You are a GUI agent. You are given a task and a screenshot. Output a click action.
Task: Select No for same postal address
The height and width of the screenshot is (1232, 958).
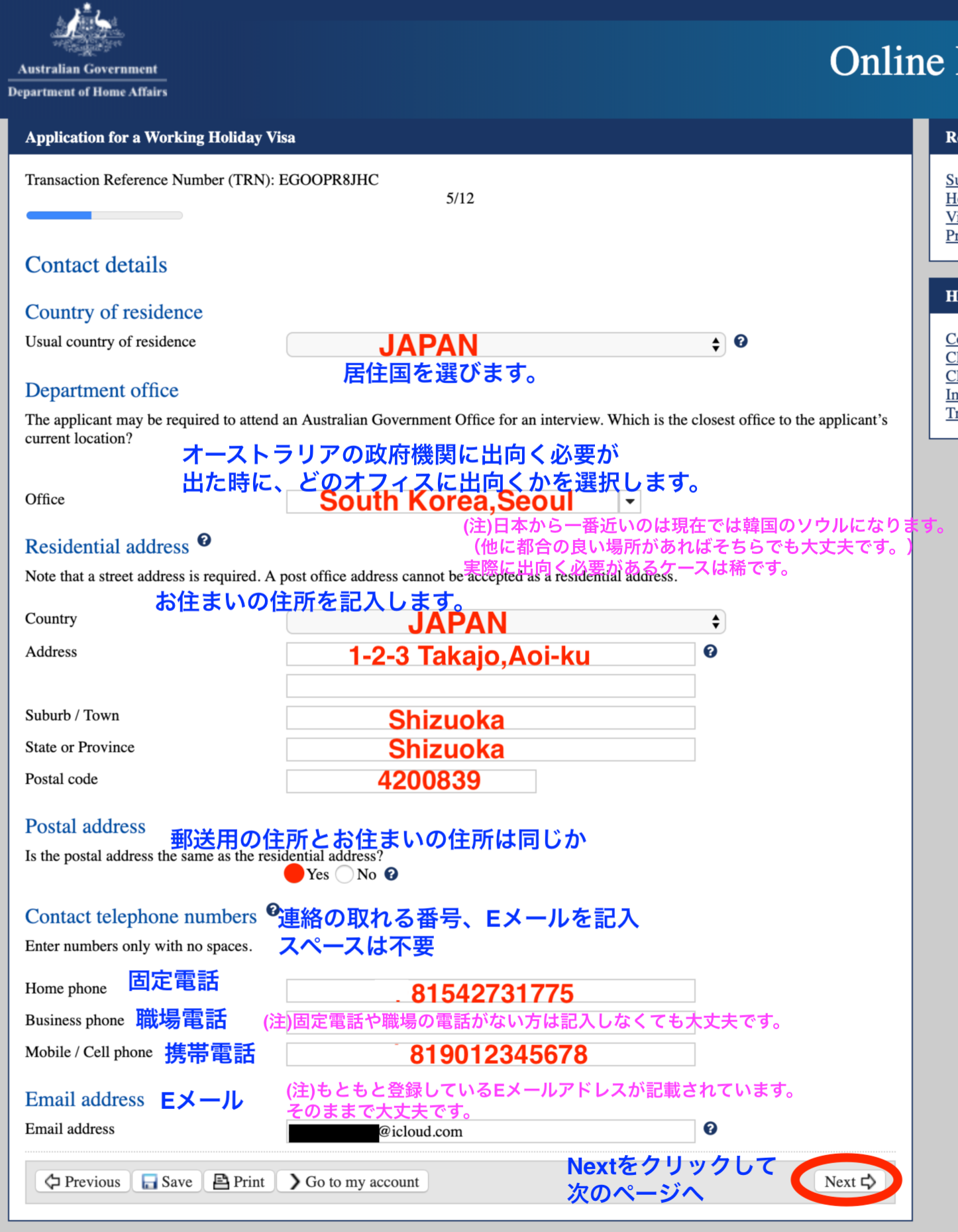click(x=345, y=874)
